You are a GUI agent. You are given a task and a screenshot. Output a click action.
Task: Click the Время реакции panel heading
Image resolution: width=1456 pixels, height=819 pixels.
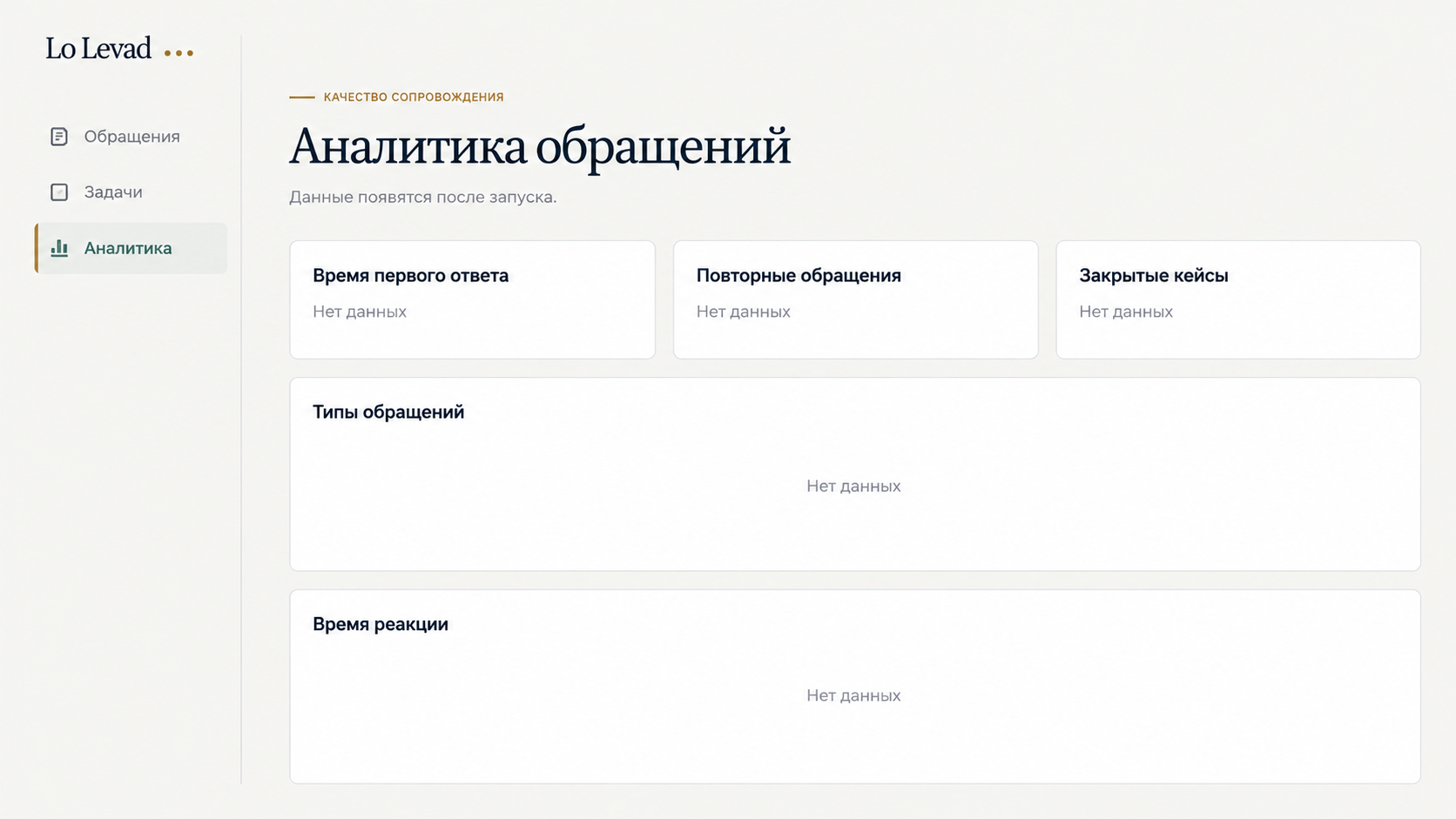pyautogui.click(x=381, y=624)
